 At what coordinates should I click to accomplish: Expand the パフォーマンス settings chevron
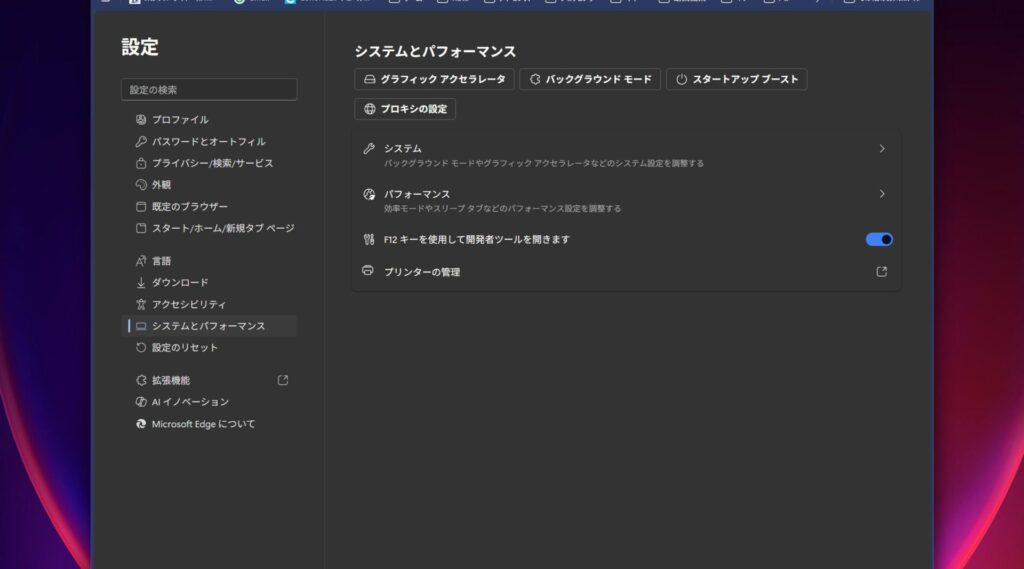click(881, 194)
